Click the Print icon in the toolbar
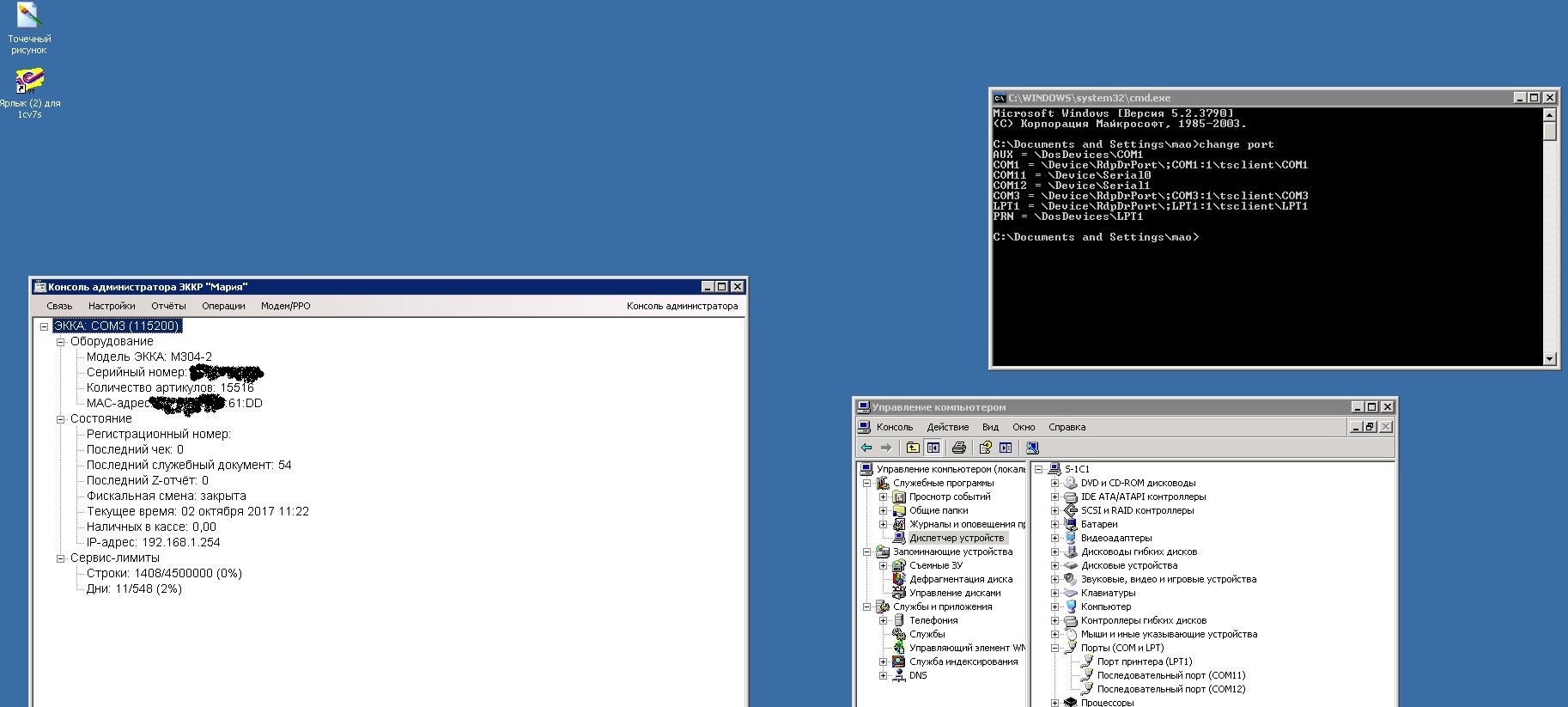Screen dimensions: 1568x707 (x=959, y=448)
